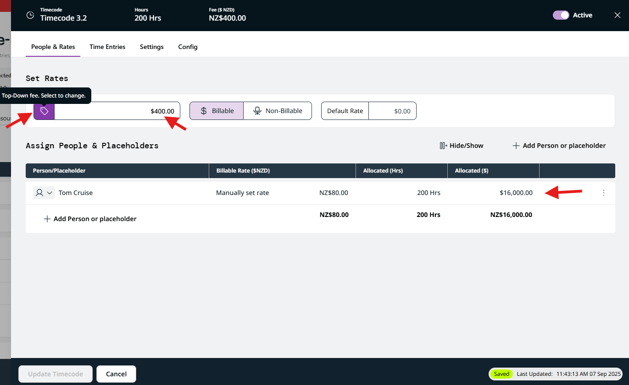The image size is (629, 385).
Task: Click Tom Cruise's NZ$80.00 rate value
Action: pos(333,192)
